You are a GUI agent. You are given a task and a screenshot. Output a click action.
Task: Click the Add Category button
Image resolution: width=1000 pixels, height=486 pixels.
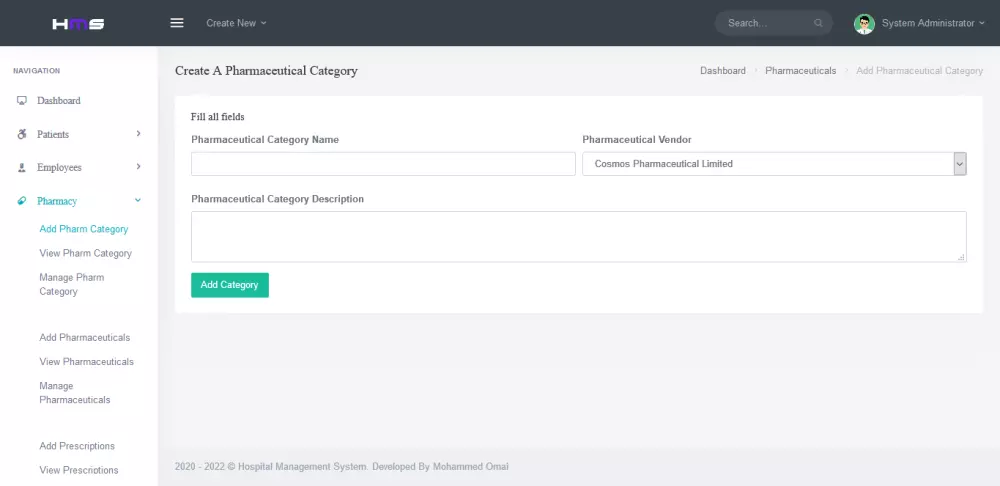point(230,285)
